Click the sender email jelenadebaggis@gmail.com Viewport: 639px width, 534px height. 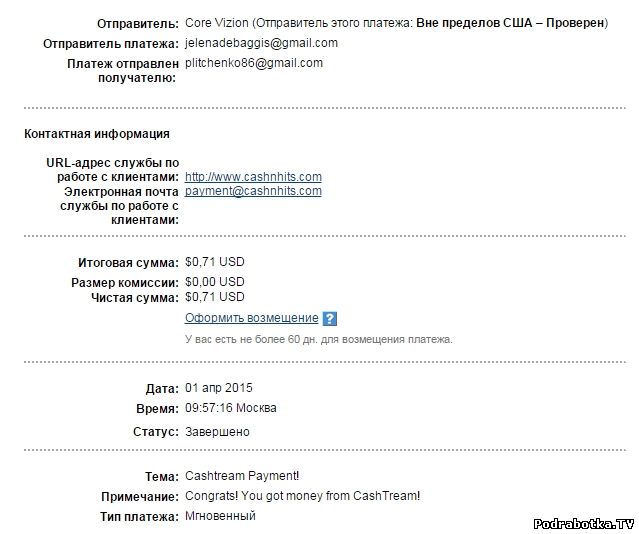[x=261, y=43]
